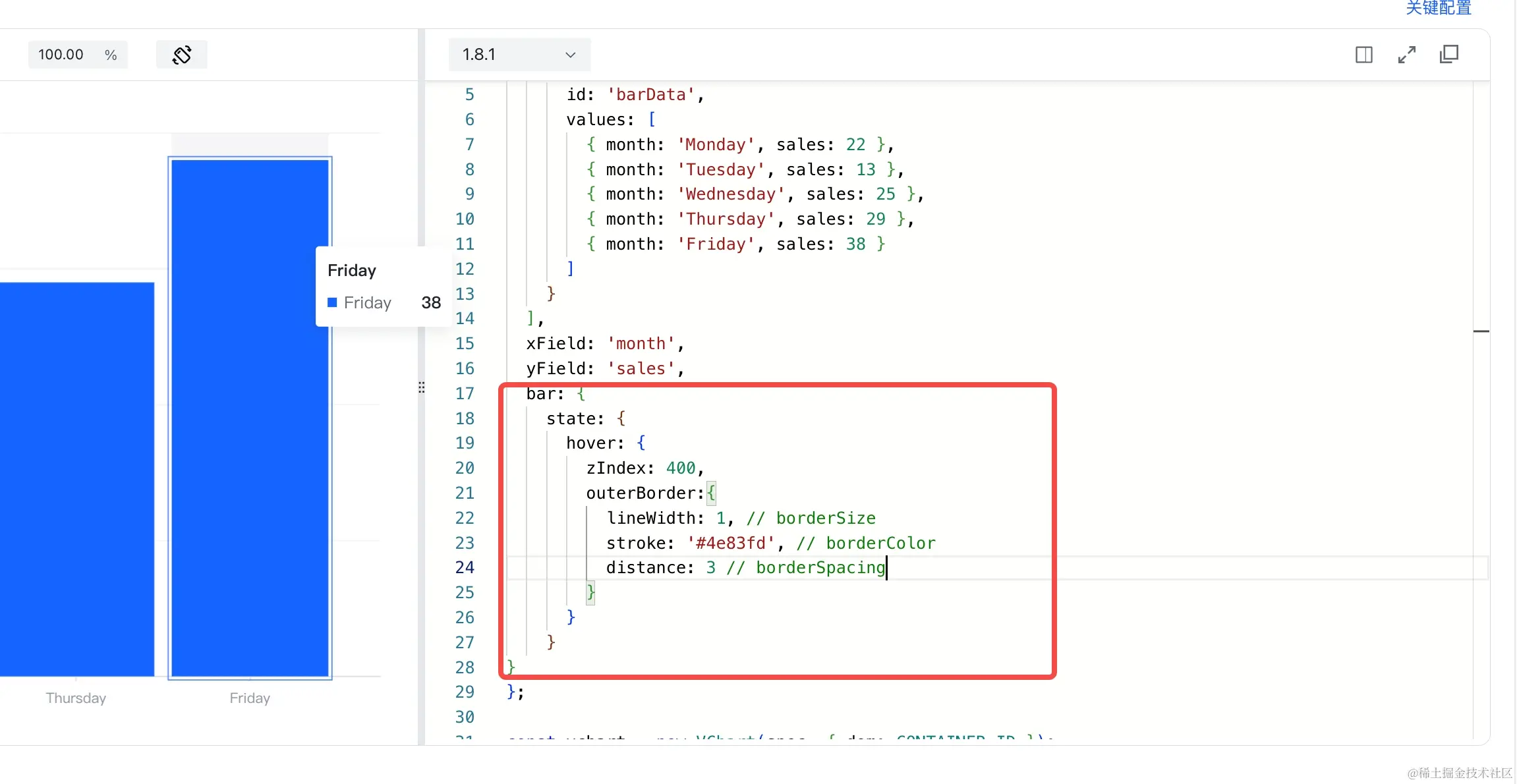
Task: Click the Friday x-axis label
Action: pyautogui.click(x=250, y=698)
